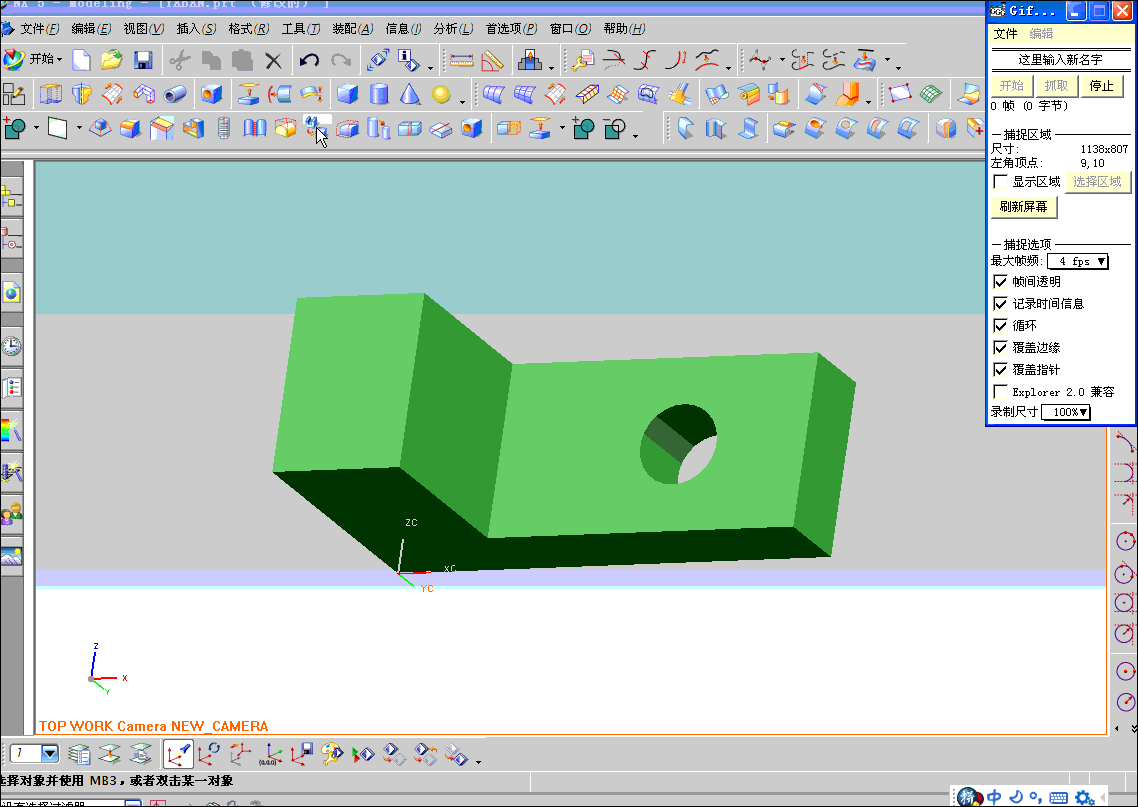1138x807 pixels.
Task: Click the Delete X icon
Action: point(273,61)
